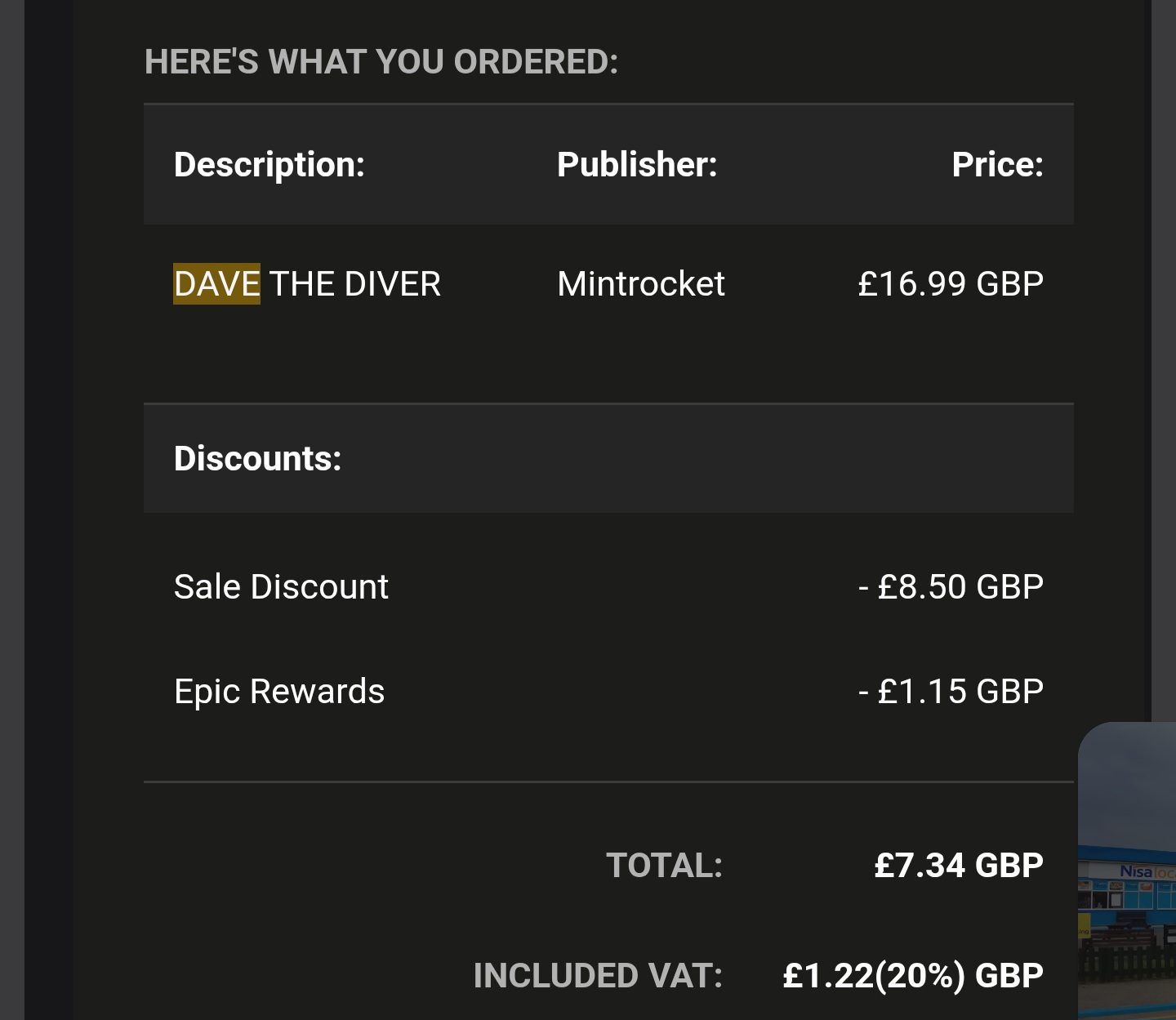The width and height of the screenshot is (1176, 1020).
Task: Click the dark left sidebar strip
Action: 49,510
